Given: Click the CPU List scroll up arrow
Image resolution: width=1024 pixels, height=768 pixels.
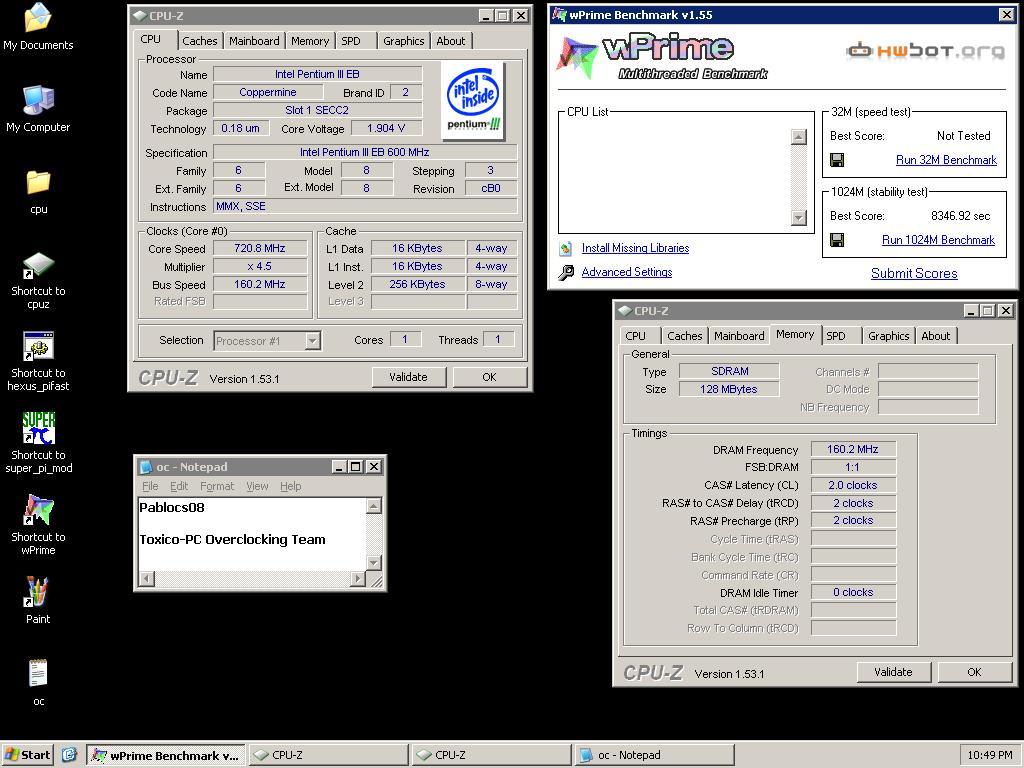Looking at the screenshot, I should tap(799, 136).
